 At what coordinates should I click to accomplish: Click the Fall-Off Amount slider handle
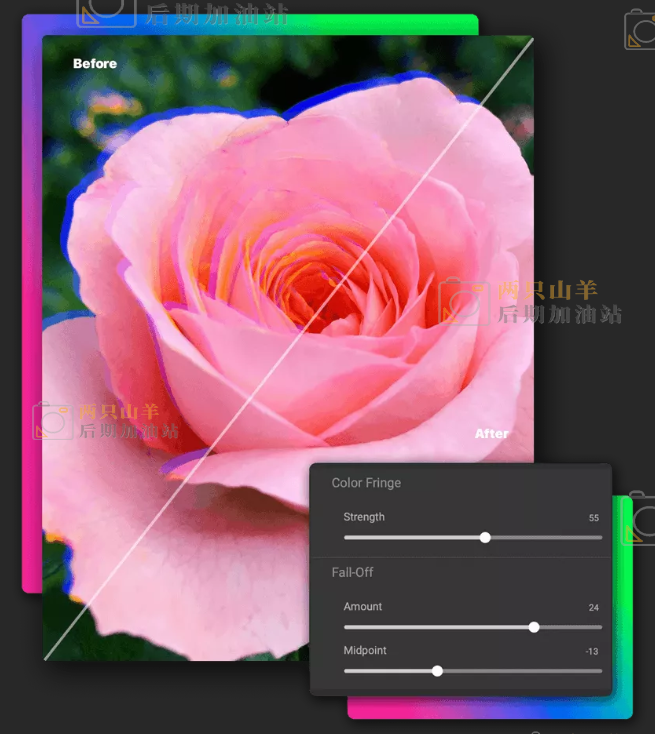click(534, 627)
